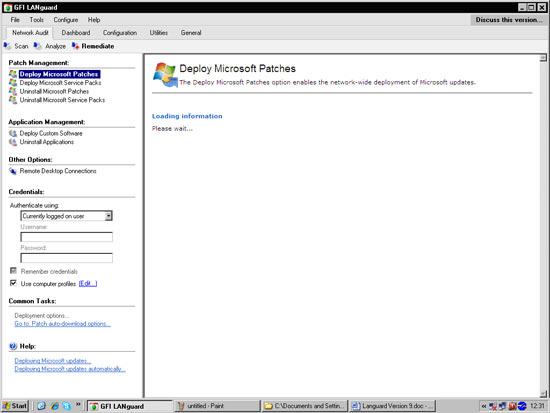Click the Edit link for computer profiles

tap(88, 284)
